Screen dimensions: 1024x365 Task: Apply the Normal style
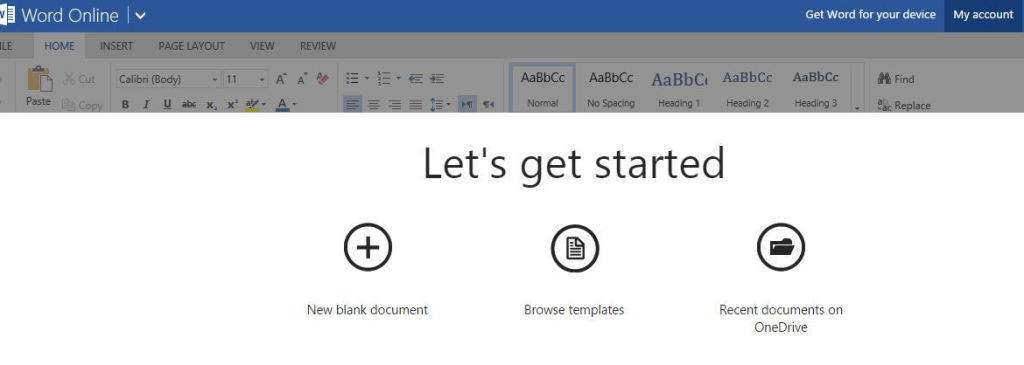[x=543, y=89]
